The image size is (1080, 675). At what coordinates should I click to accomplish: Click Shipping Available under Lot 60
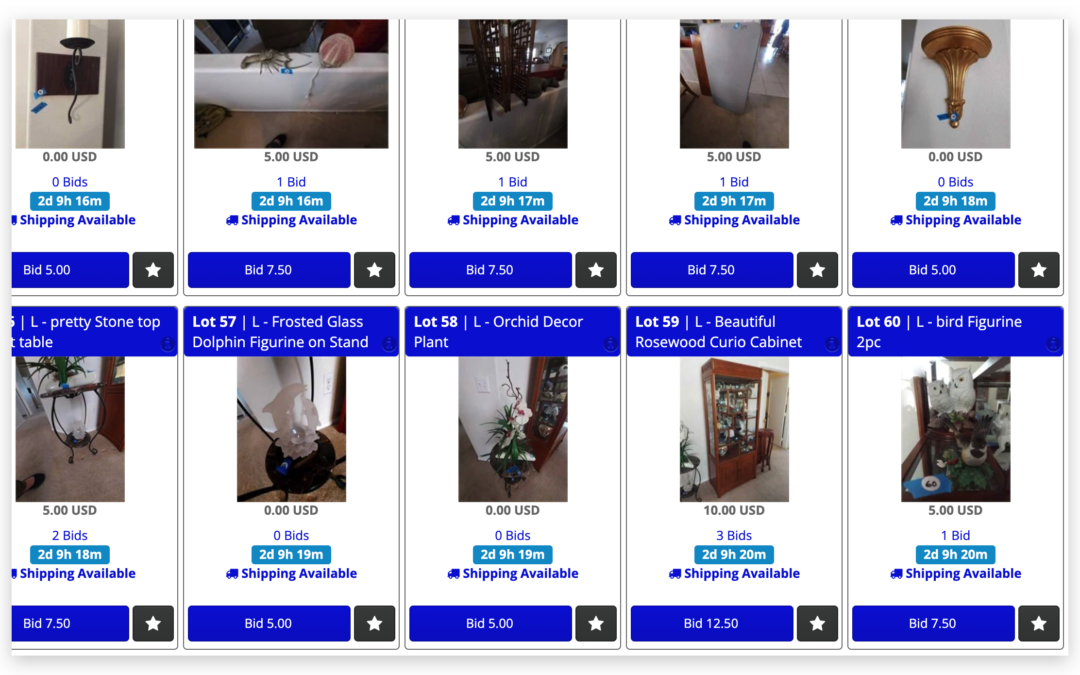(955, 573)
